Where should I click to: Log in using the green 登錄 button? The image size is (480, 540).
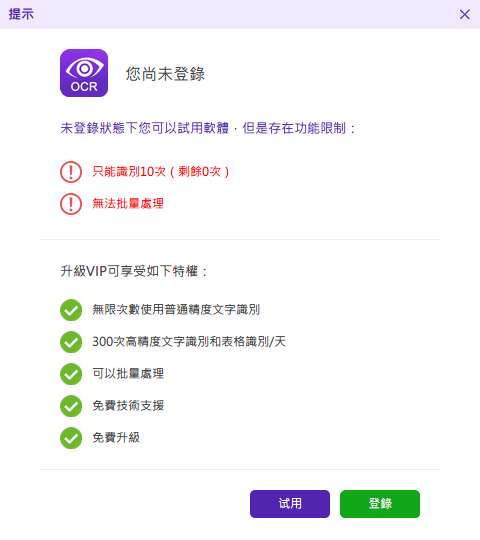380,504
